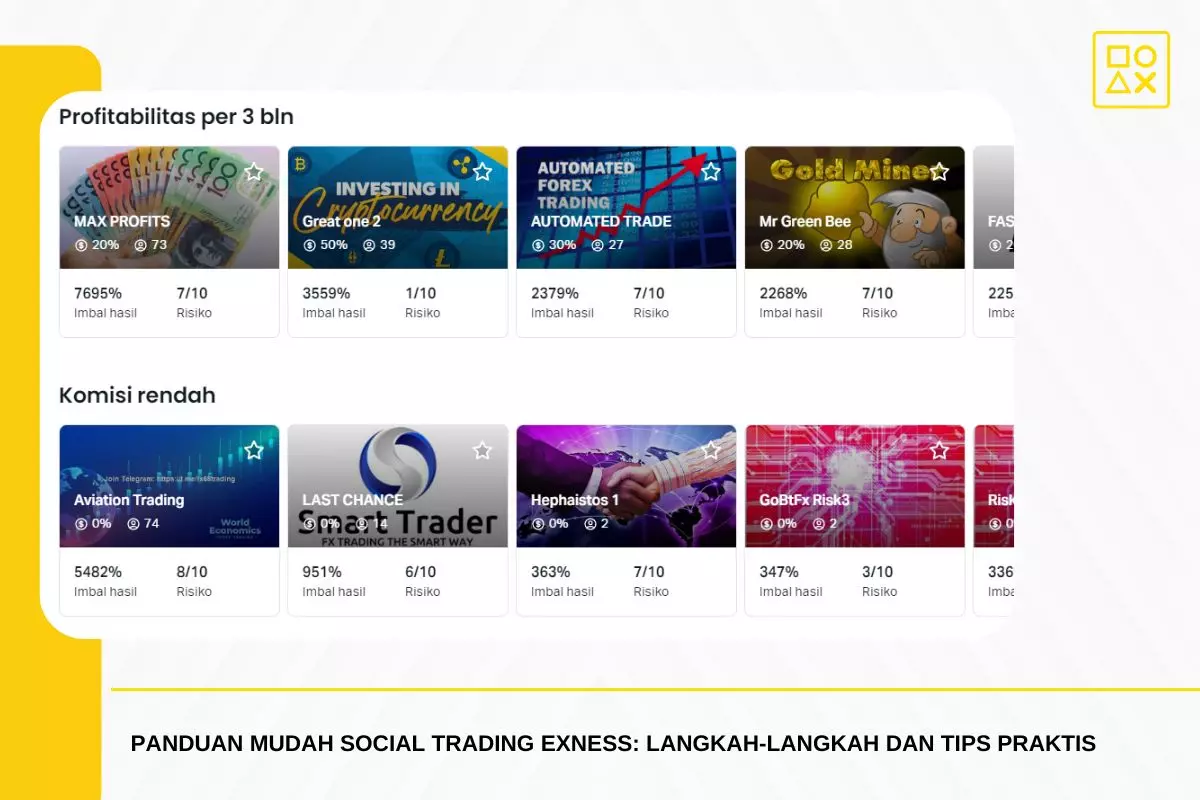Screen dimensions: 1200x800
Task: Click the GoBtFx Risk3 strategy name
Action: [x=804, y=500]
